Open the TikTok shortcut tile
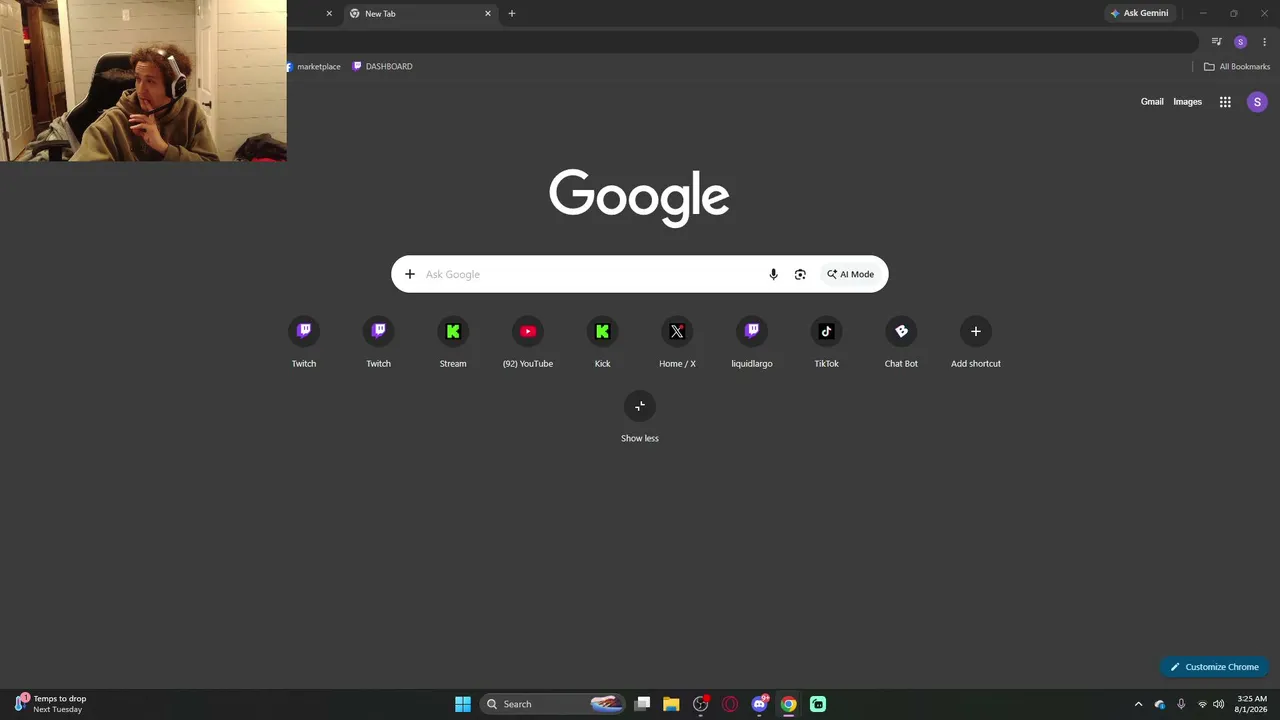This screenshot has height=720, width=1280. click(x=826, y=343)
